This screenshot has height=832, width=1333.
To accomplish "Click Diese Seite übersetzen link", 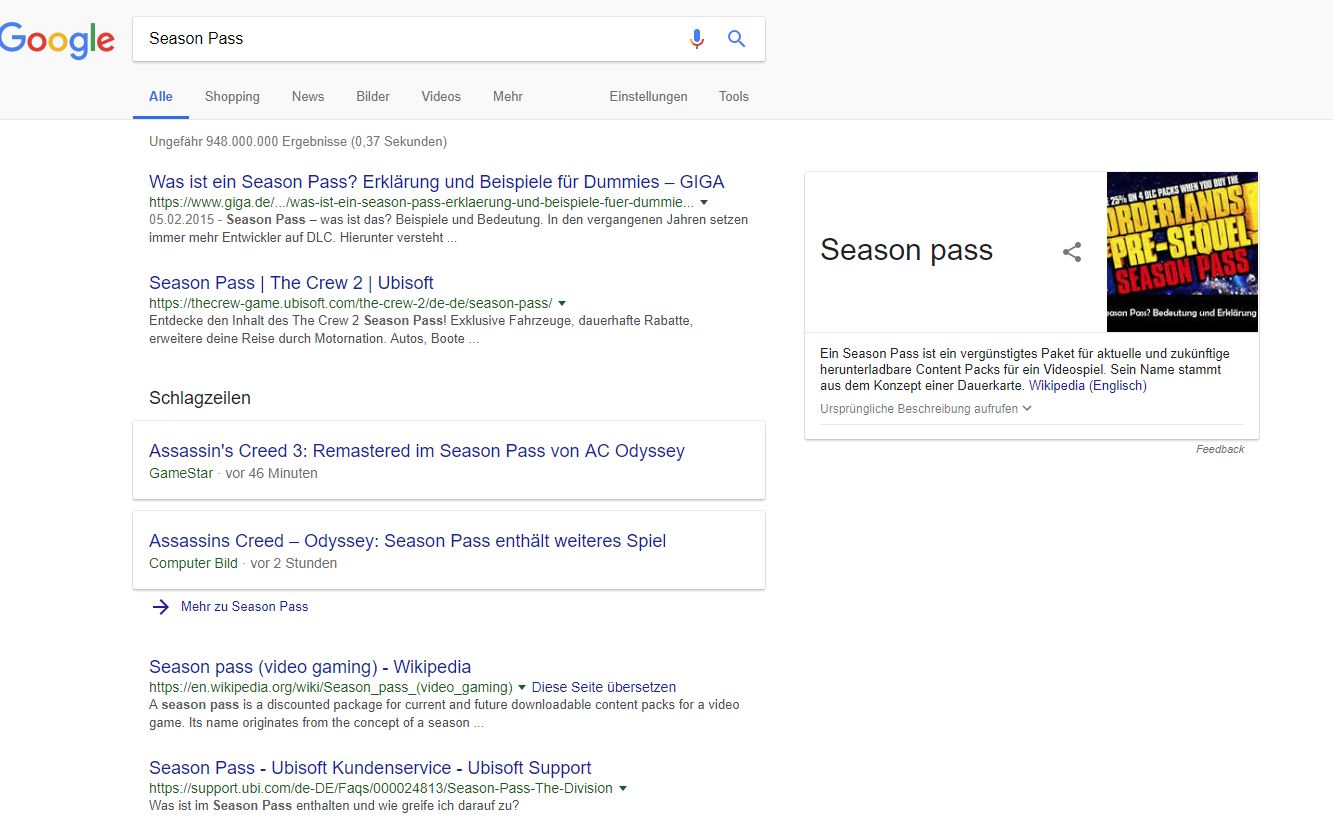I will 604,687.
